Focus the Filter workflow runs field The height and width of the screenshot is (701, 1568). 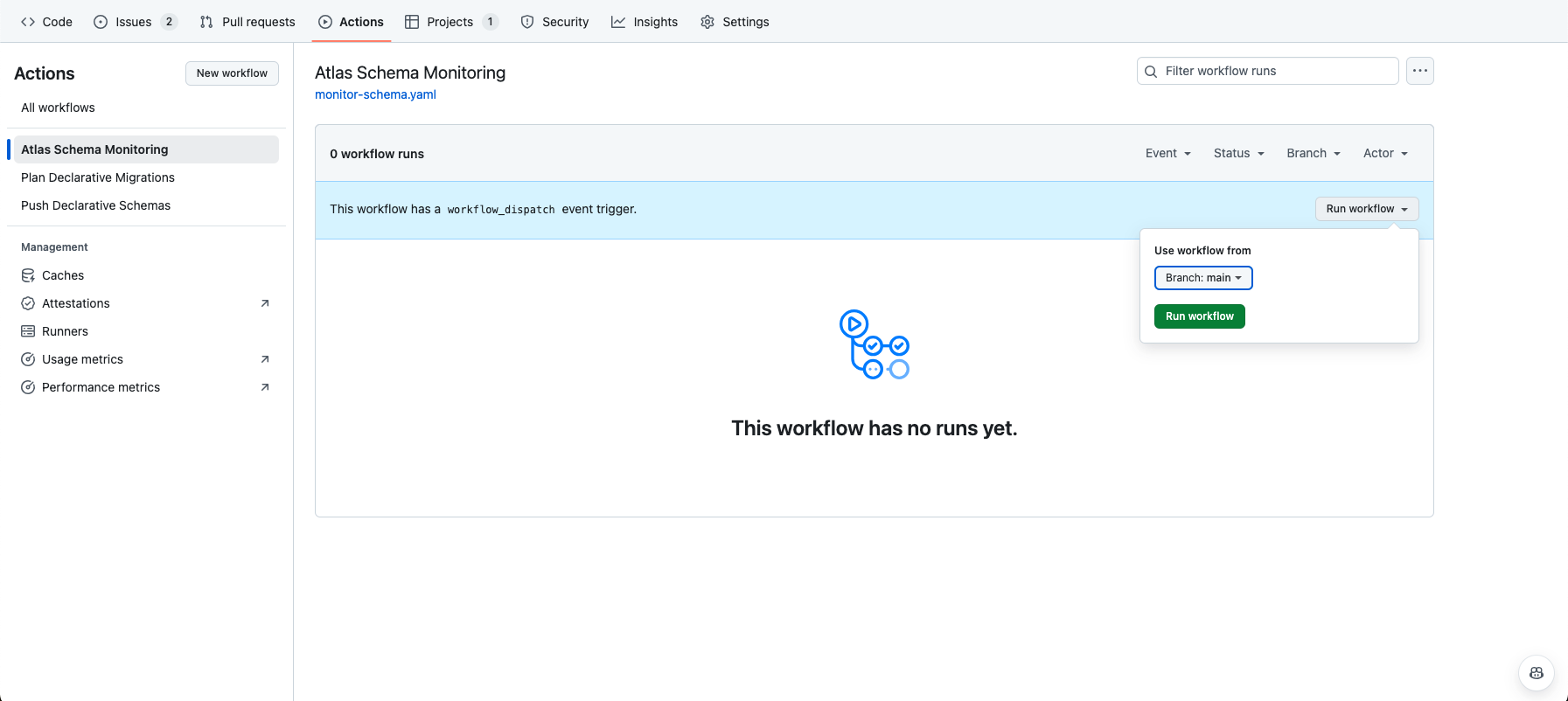pos(1267,71)
